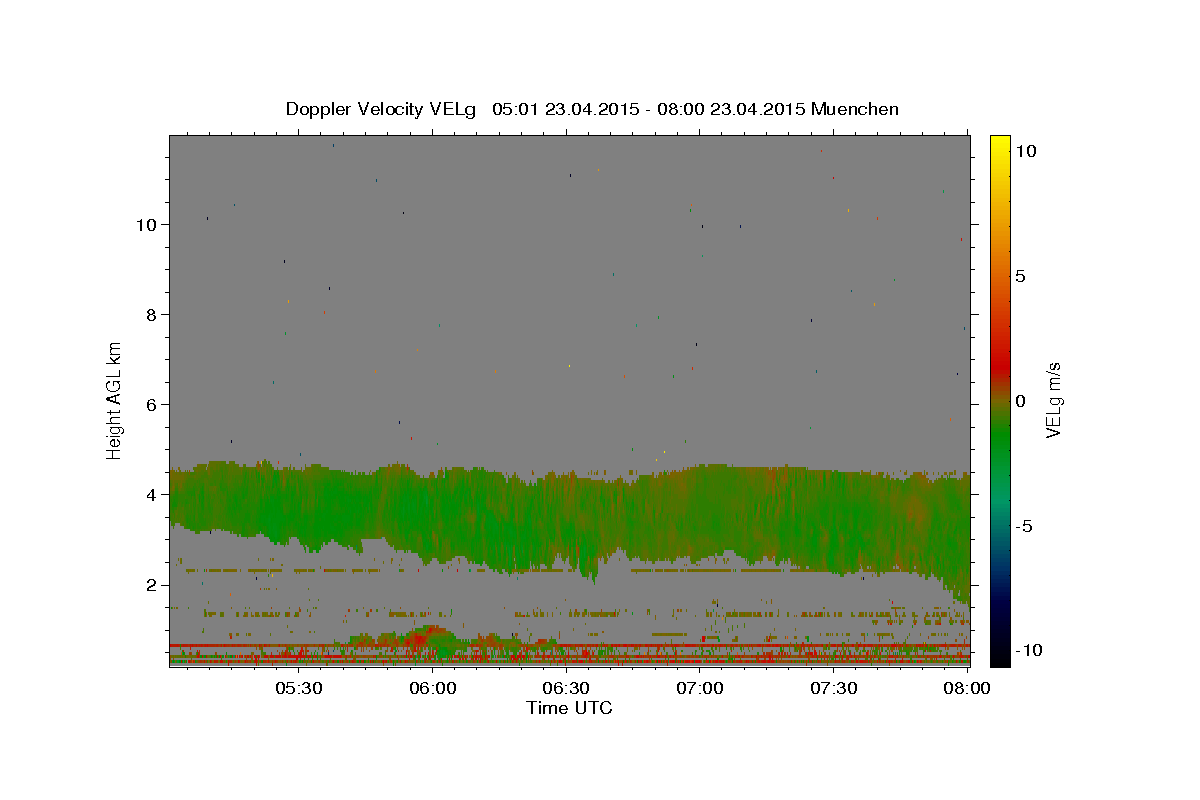Click the yellow top of the velocity colorbar

pyautogui.click(x=999, y=145)
